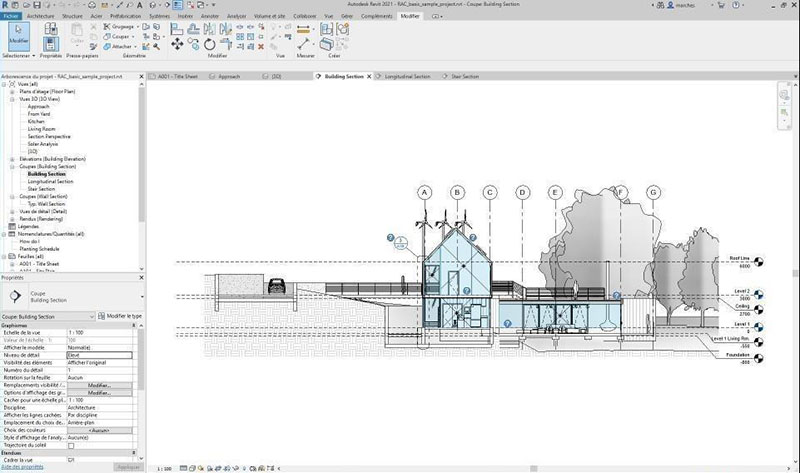This screenshot has width=800, height=473.
Task: Switch to the Volume et site ribbon tab
Action: 270,16
